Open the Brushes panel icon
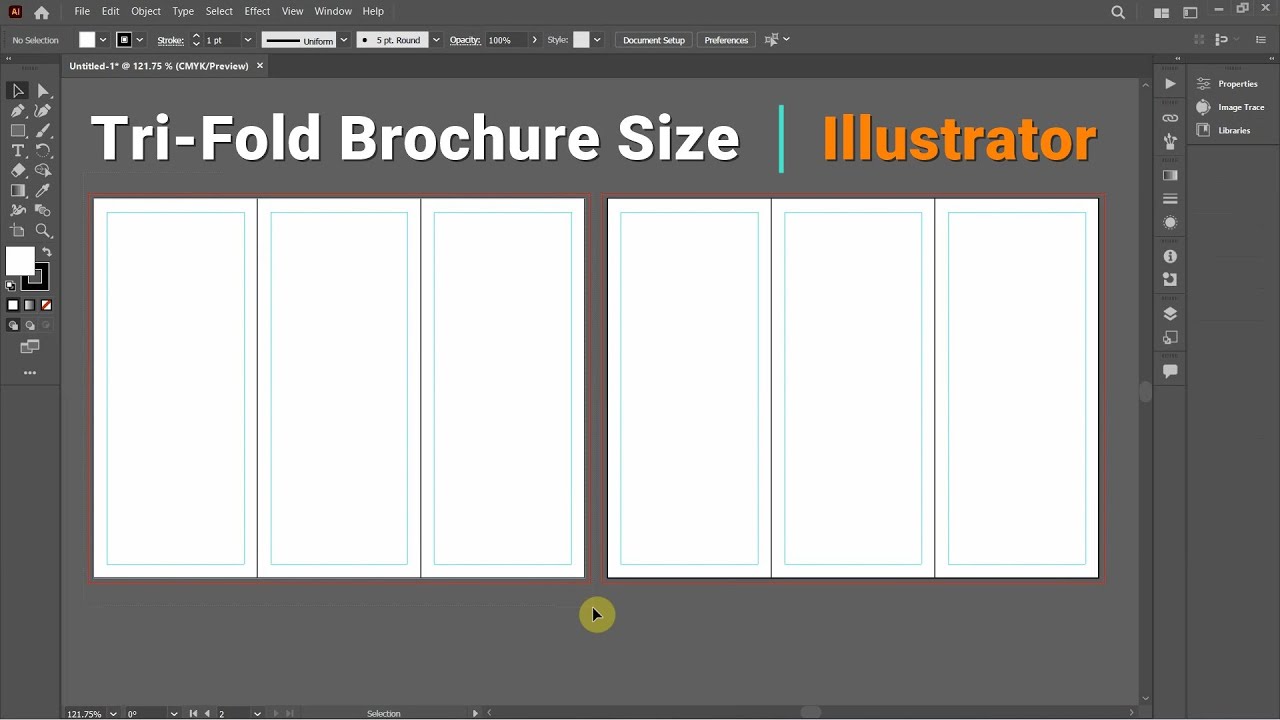Image resolution: width=1280 pixels, height=720 pixels. [1170, 142]
